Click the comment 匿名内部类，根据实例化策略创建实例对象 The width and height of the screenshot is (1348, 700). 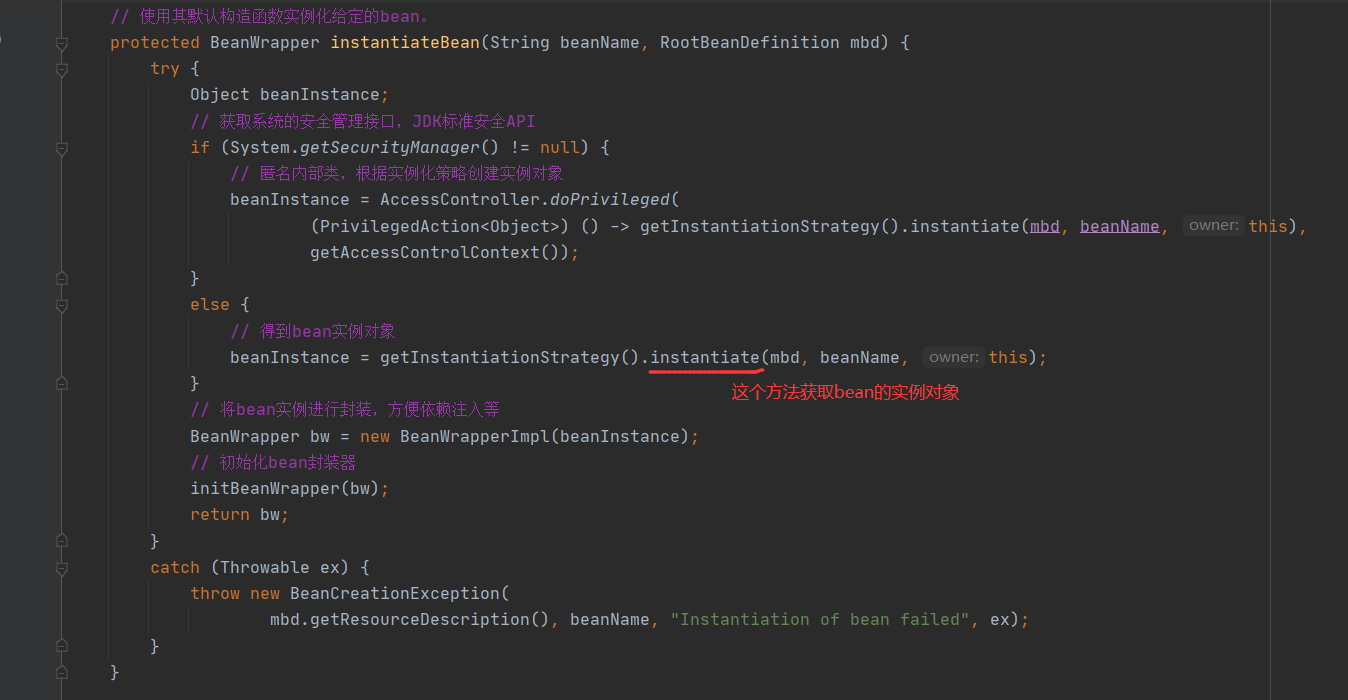click(397, 173)
